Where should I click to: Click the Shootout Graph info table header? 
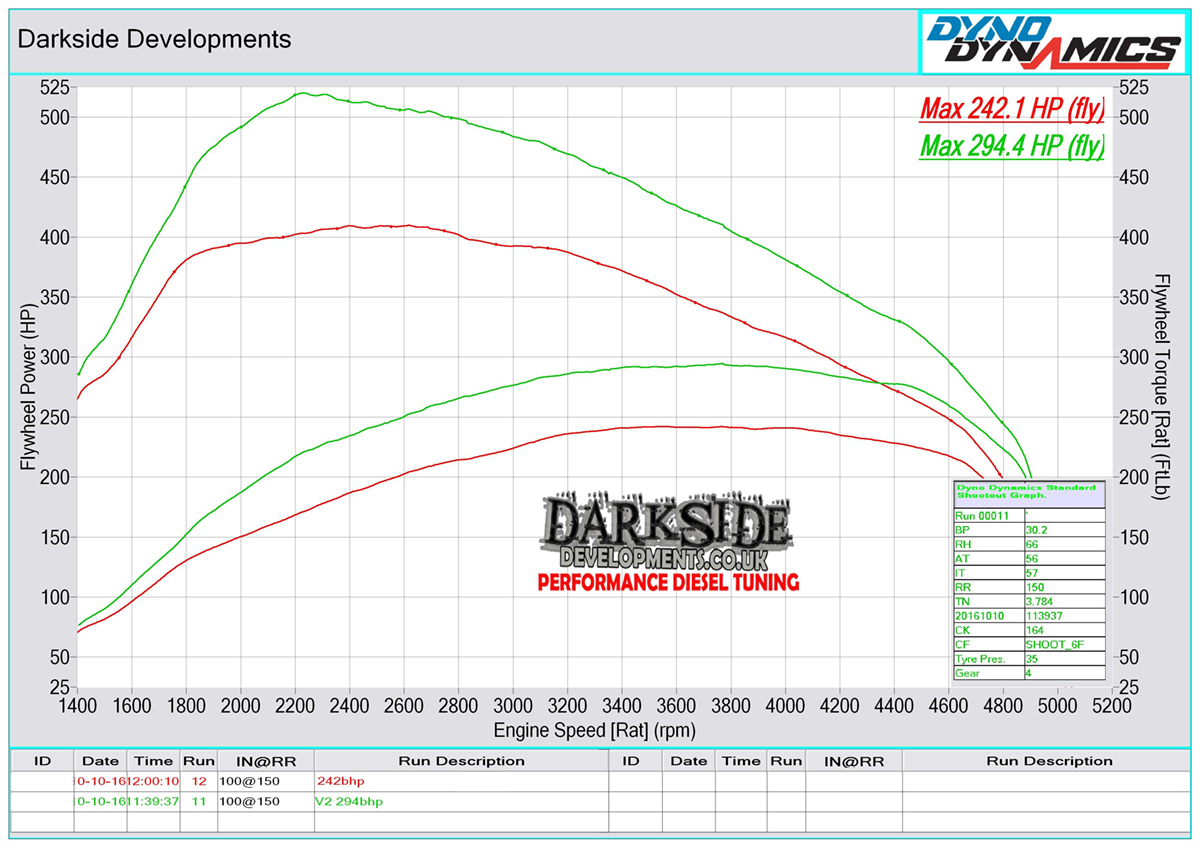pos(1028,493)
